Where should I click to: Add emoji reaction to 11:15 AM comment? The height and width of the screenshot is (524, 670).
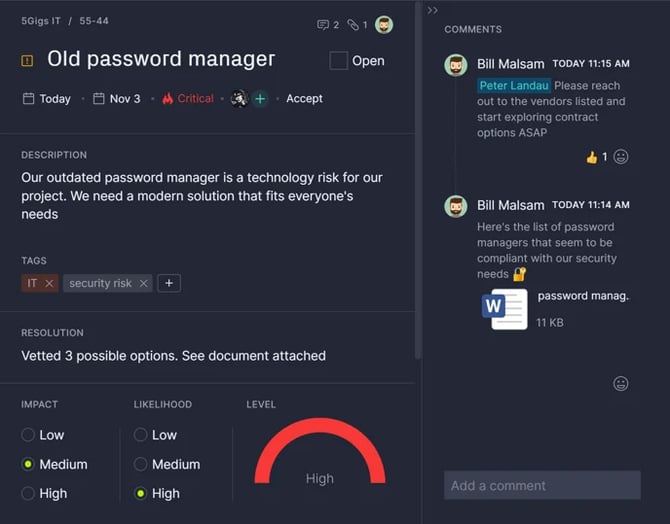pos(620,157)
